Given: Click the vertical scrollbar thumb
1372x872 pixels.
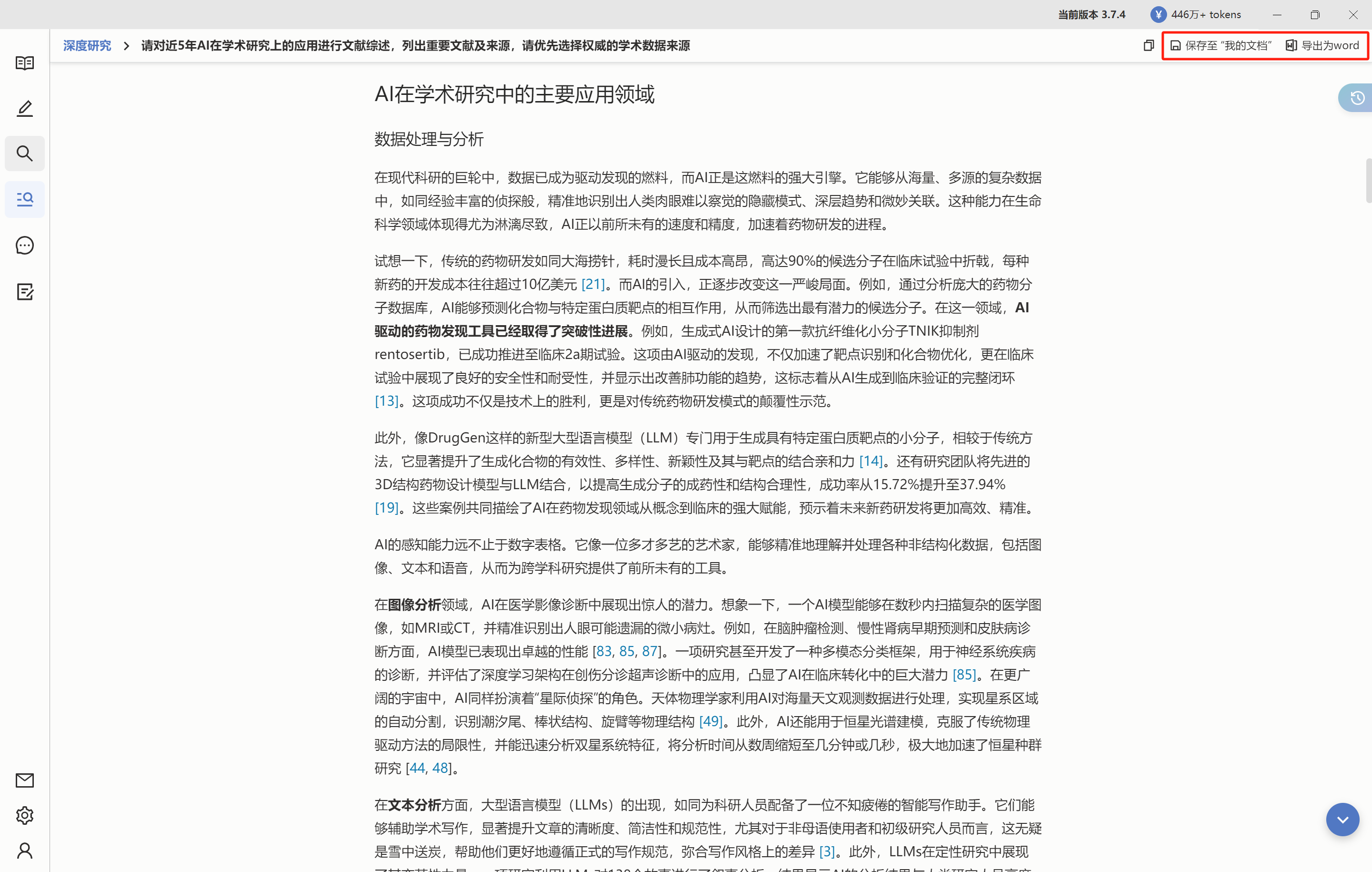Looking at the screenshot, I should click(1369, 181).
